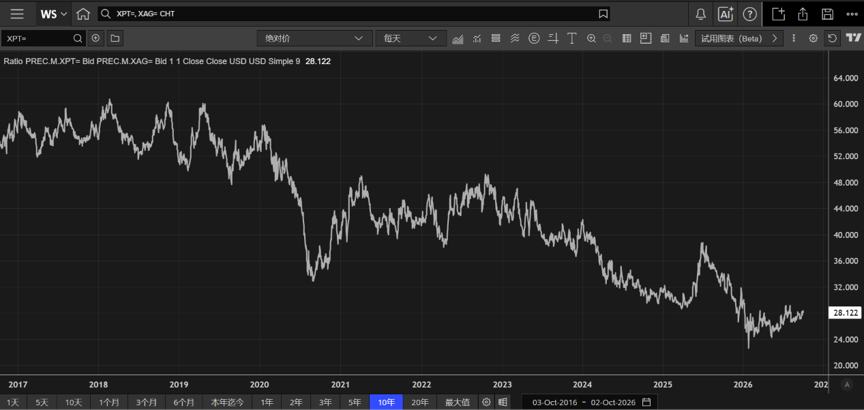Select the 3年 range tab
Screen dimensions: 864x410
(326, 402)
